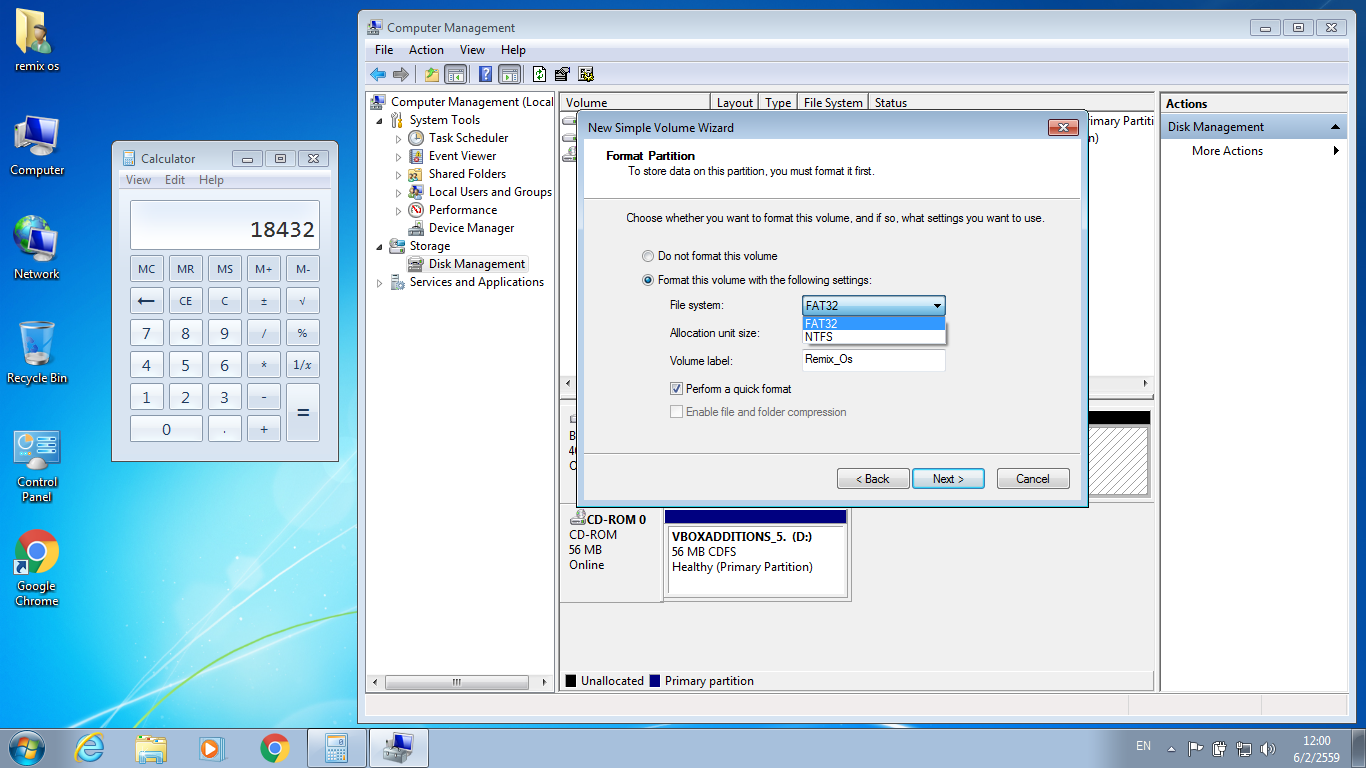
Task: Select Performance in the console tree
Action: pyautogui.click(x=463, y=210)
